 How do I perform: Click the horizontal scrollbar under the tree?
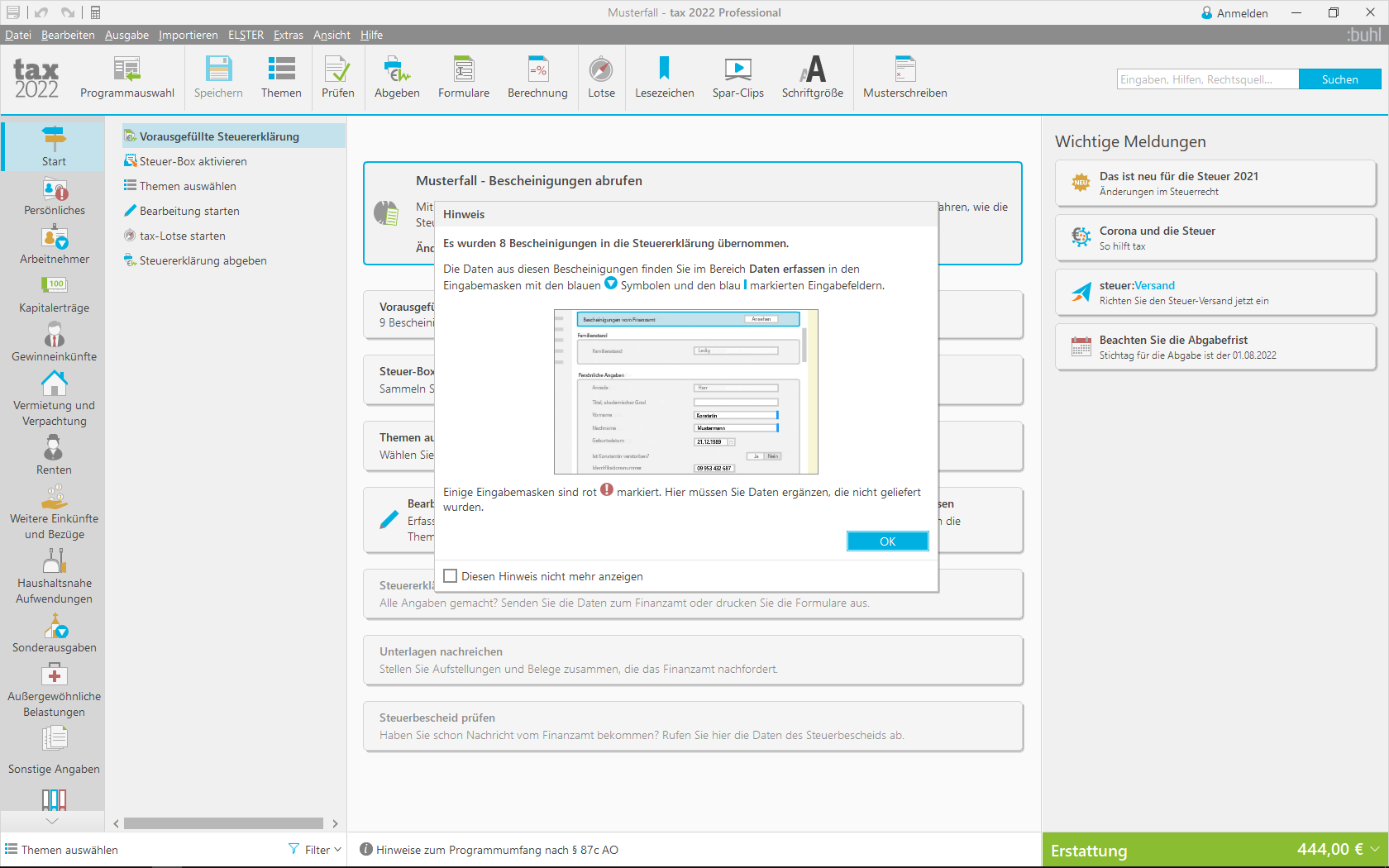(x=223, y=823)
